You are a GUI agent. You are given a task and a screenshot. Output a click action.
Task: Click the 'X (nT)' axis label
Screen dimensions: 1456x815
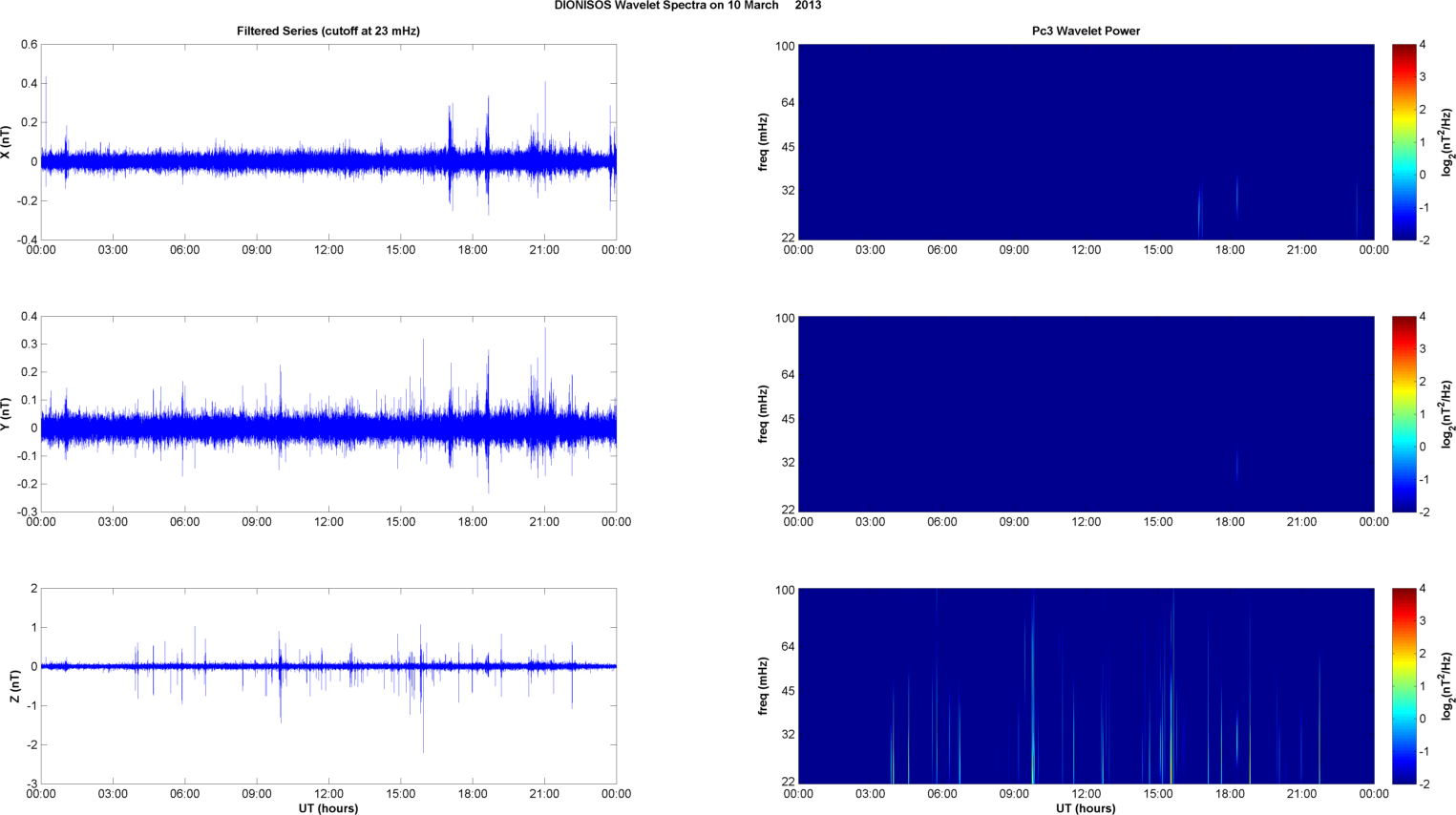click(7, 142)
